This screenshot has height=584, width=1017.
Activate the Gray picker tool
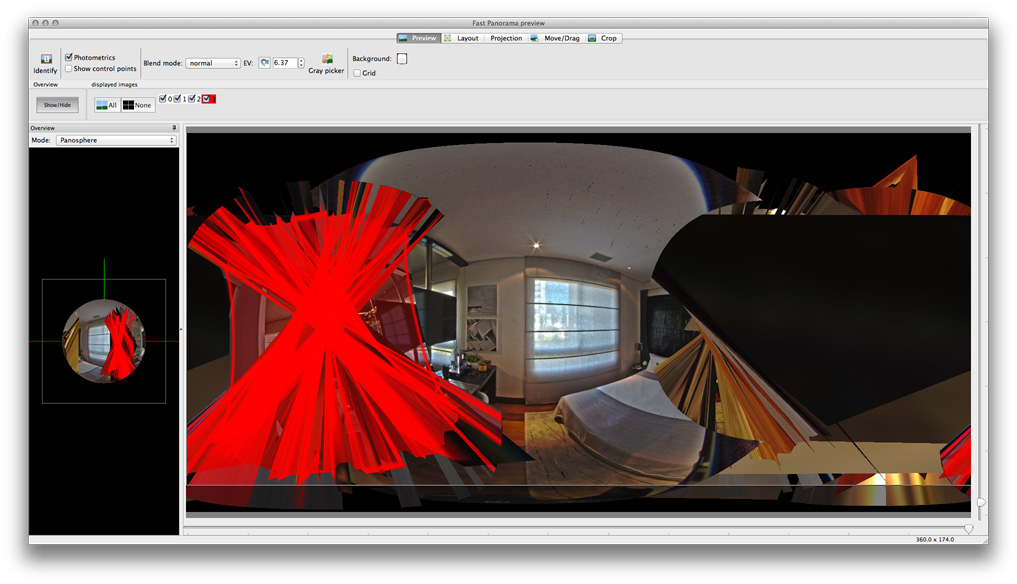(x=326, y=59)
